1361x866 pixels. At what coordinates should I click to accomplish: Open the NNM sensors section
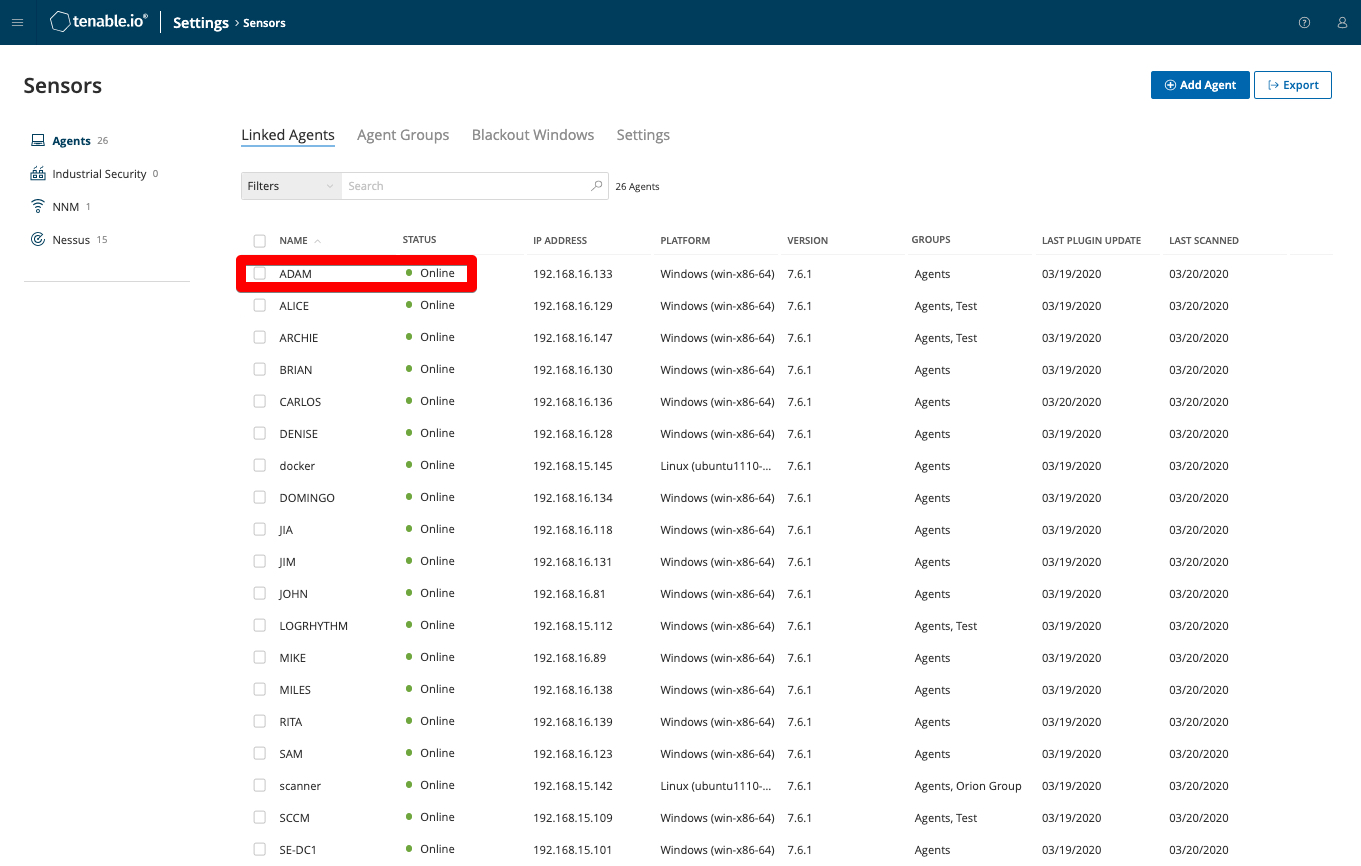pos(65,207)
